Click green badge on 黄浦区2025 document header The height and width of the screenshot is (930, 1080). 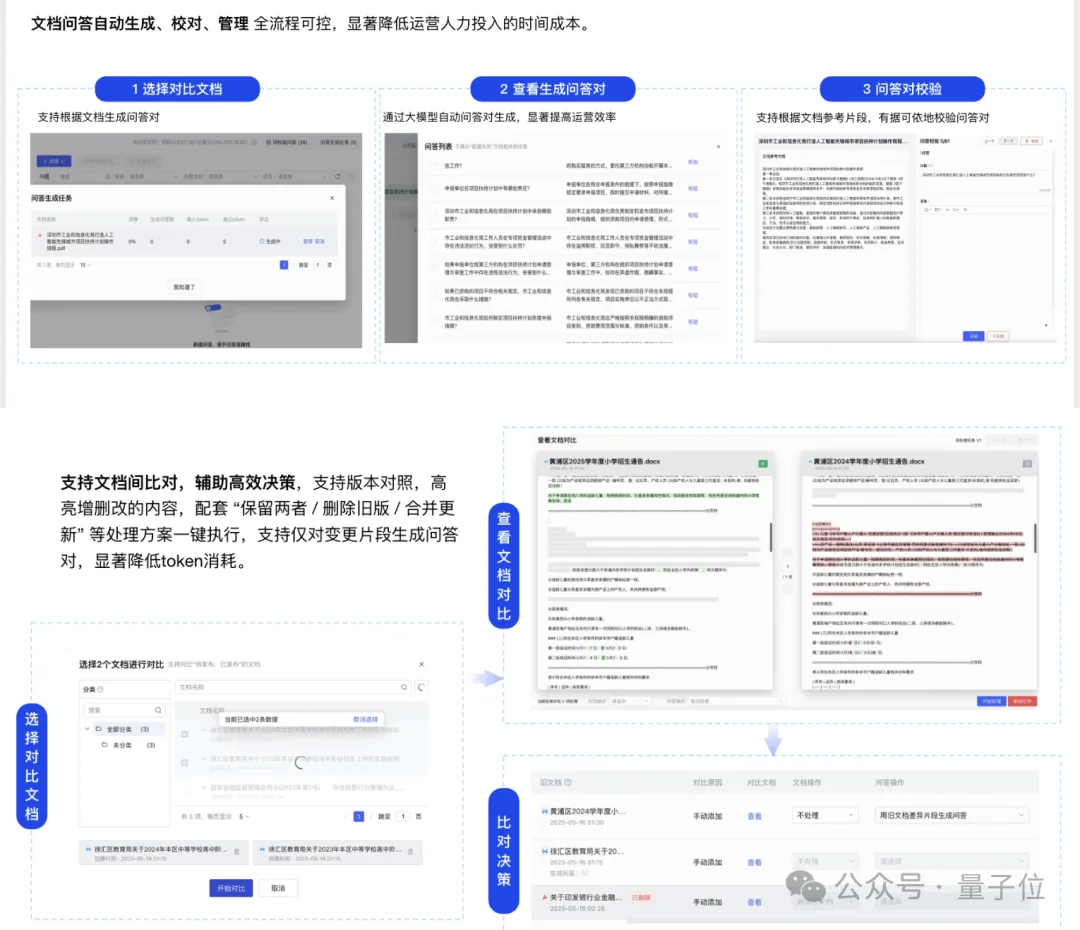763,464
